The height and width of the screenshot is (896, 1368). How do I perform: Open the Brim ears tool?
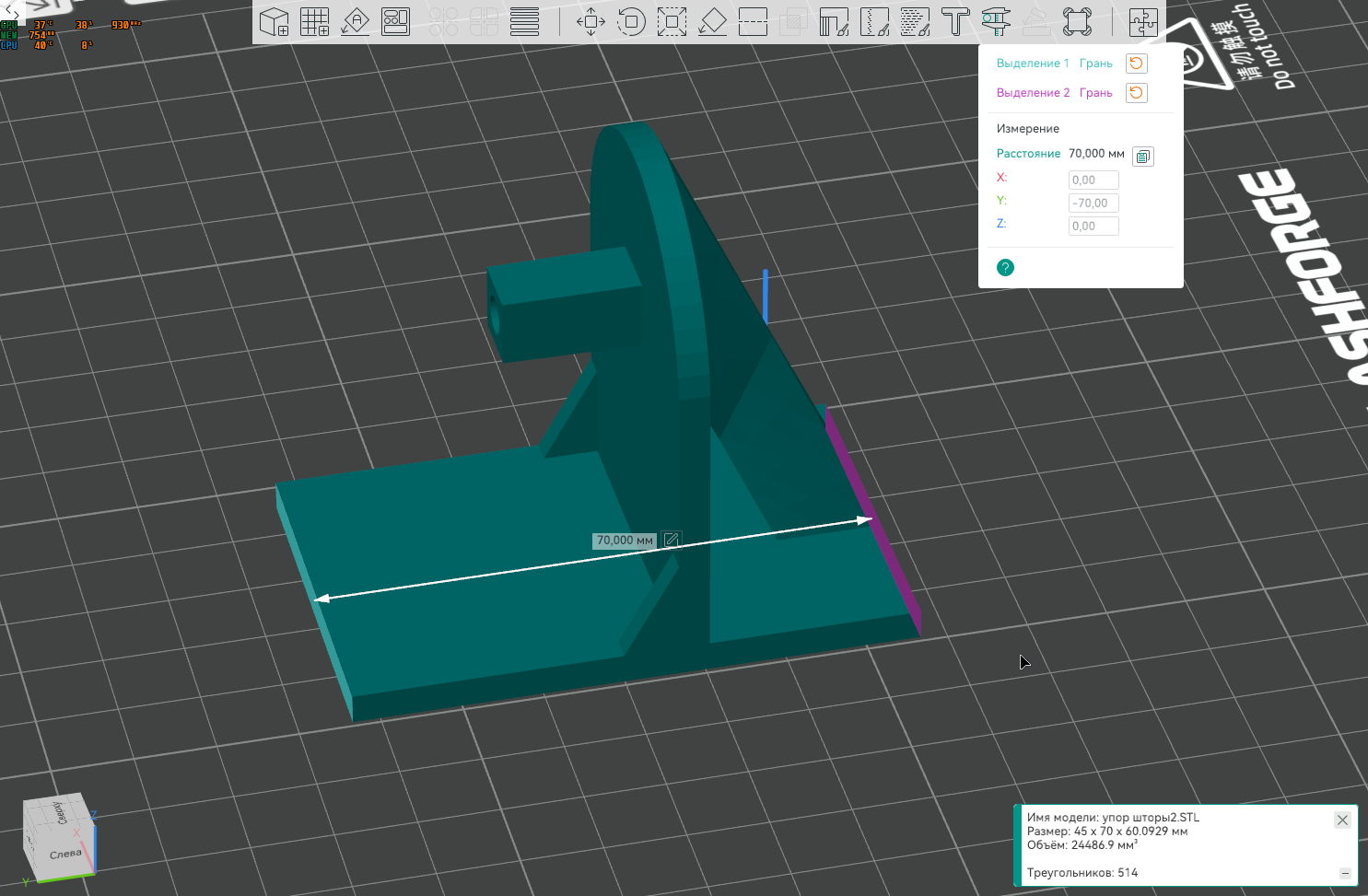pos(1077,22)
